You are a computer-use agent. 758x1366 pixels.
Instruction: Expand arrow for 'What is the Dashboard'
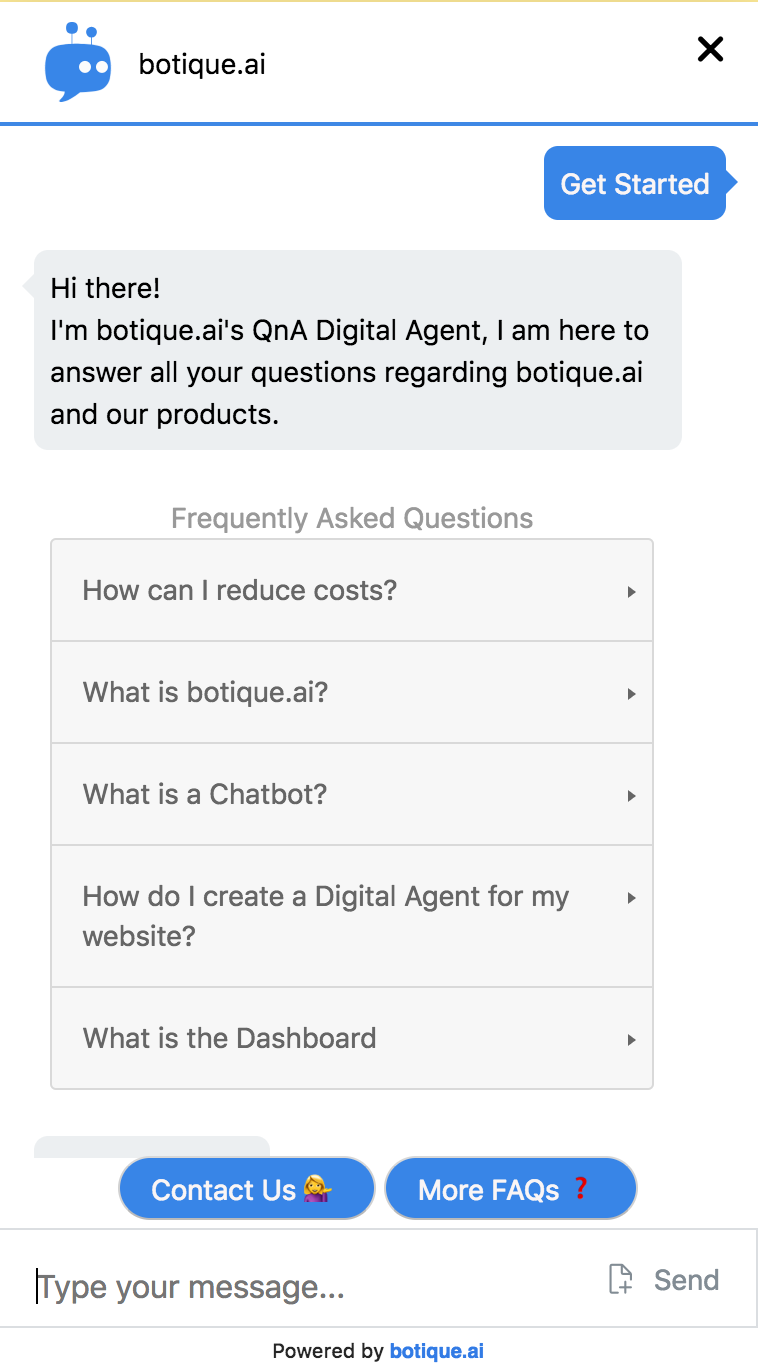pos(631,1040)
